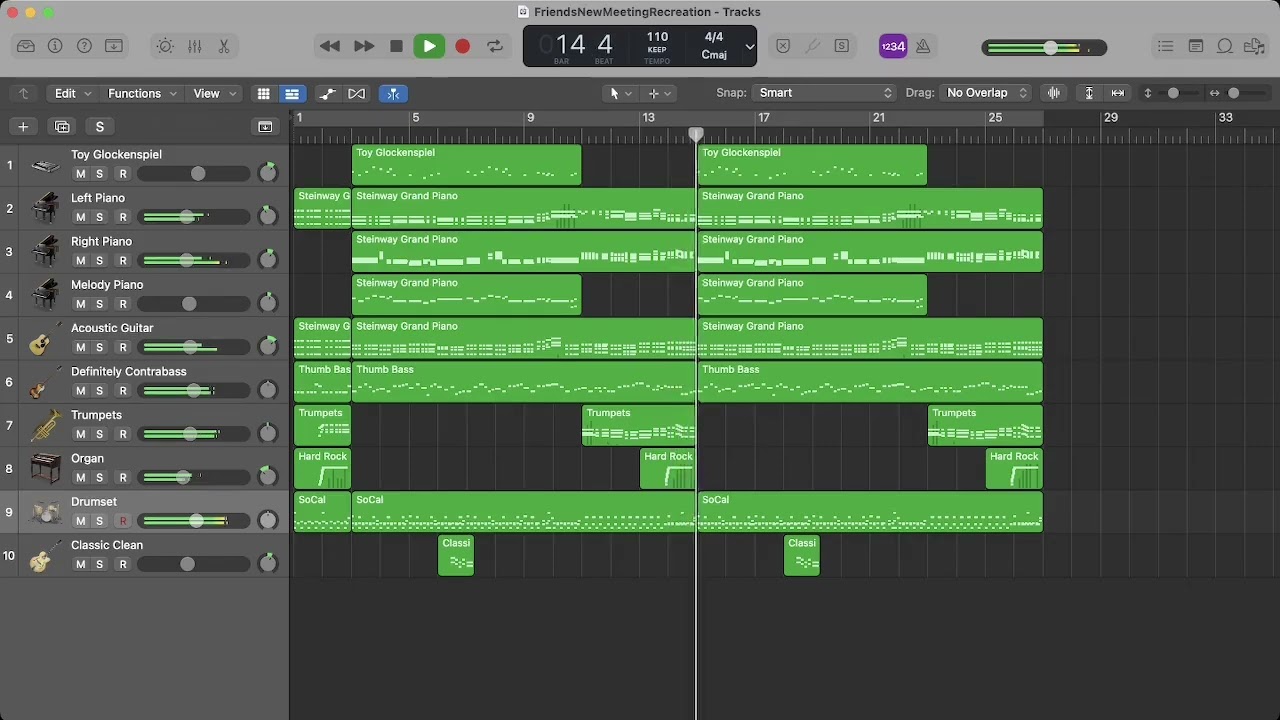Open the Left-click pointer tool menu
The width and height of the screenshot is (1280, 720).
[x=621, y=93]
